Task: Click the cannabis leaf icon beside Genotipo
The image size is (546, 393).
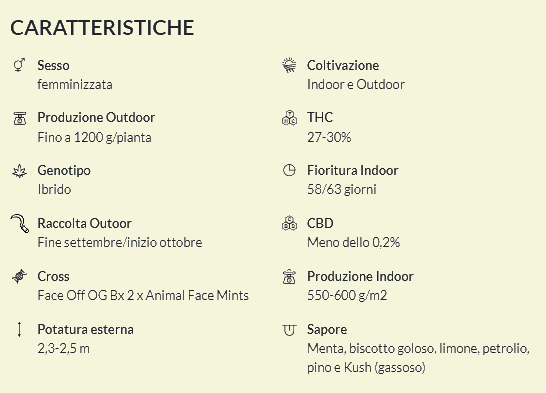Action: tap(20, 171)
